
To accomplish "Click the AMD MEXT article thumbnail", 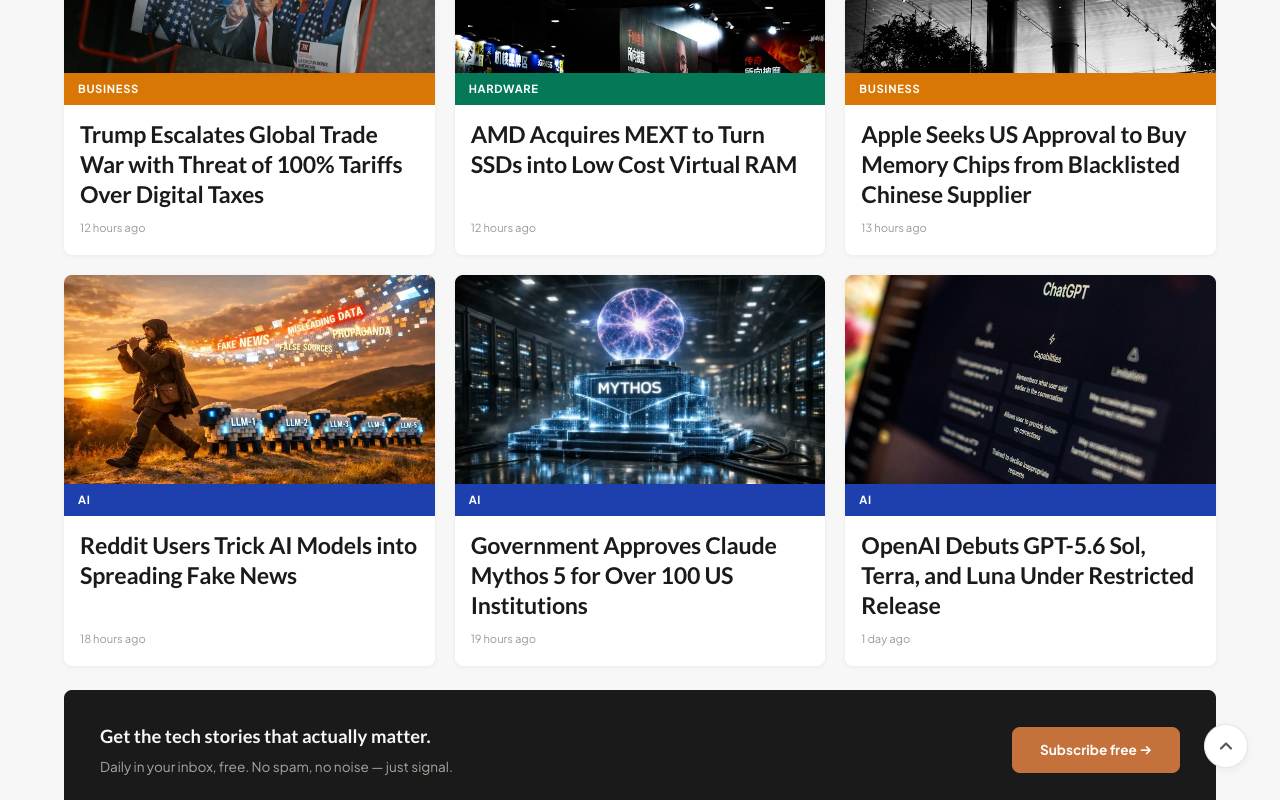I will tap(640, 36).
